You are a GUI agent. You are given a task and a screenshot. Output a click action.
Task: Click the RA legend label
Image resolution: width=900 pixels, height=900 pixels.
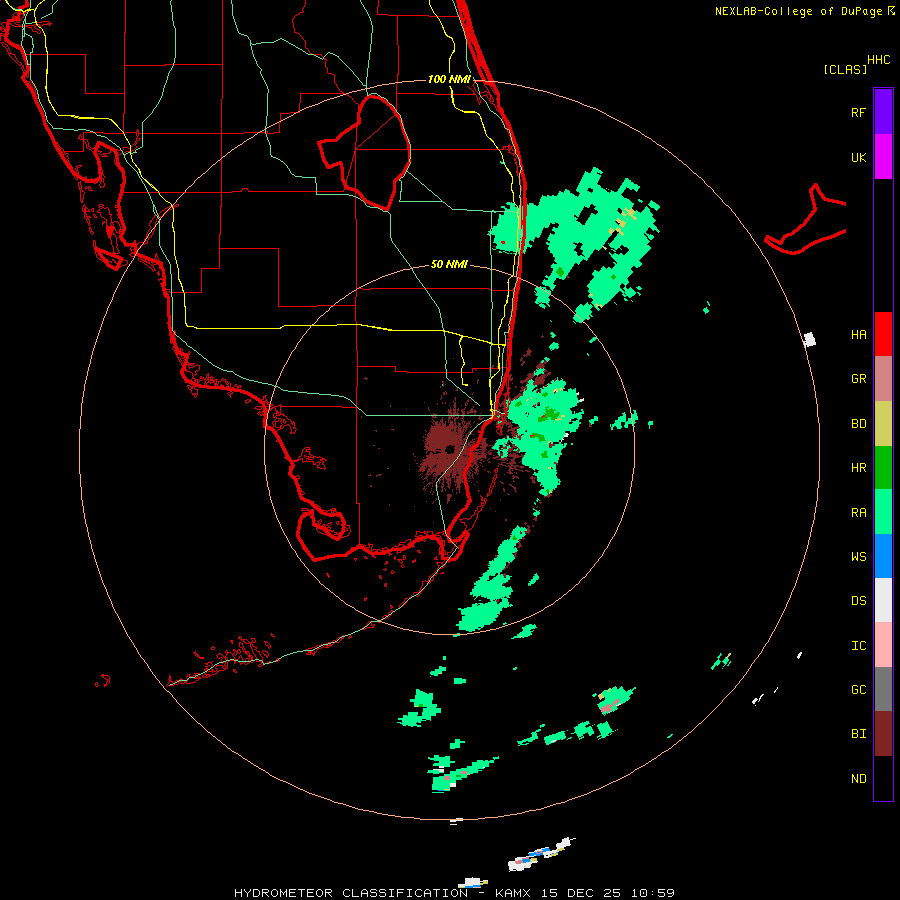(858, 513)
